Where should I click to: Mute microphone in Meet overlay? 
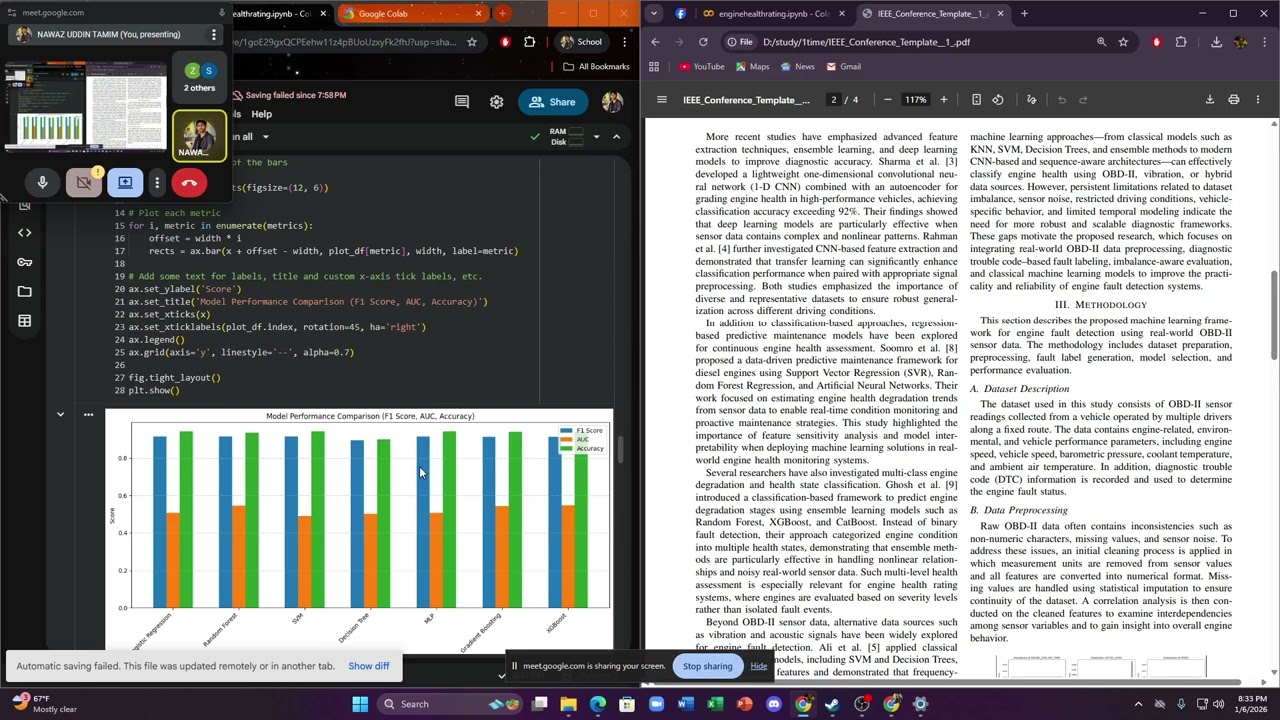(42, 183)
